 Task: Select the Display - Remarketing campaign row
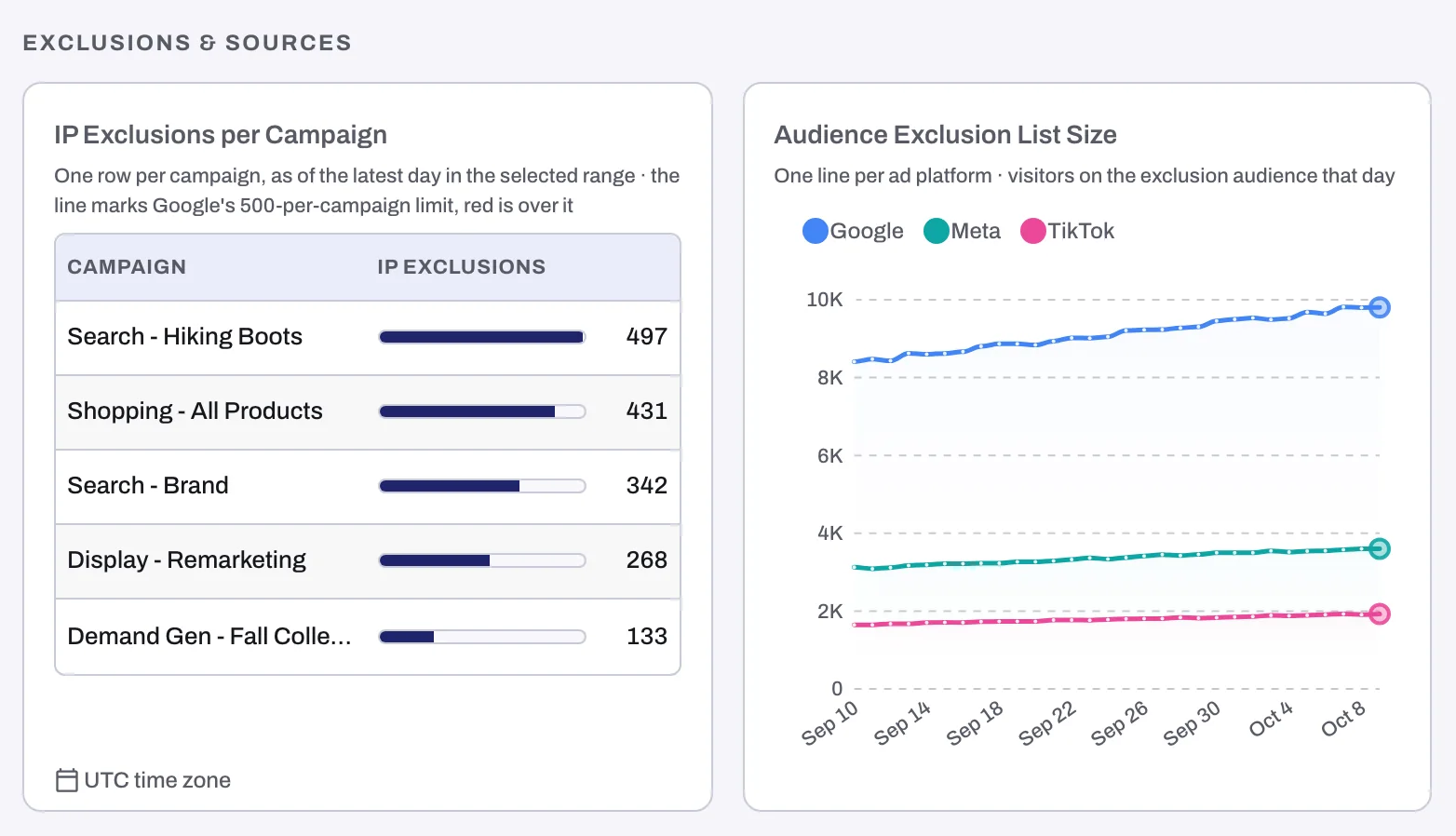coord(368,561)
